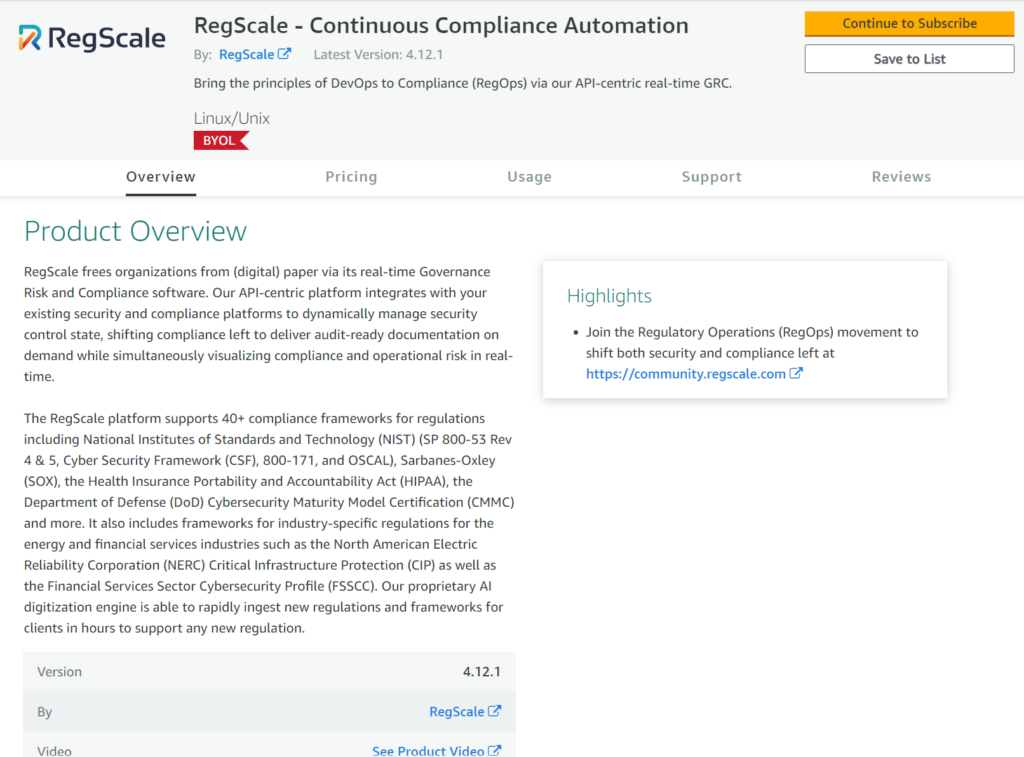This screenshot has height=757, width=1024.
Task: Click version value '4.12.1' in table
Action: coord(482,671)
